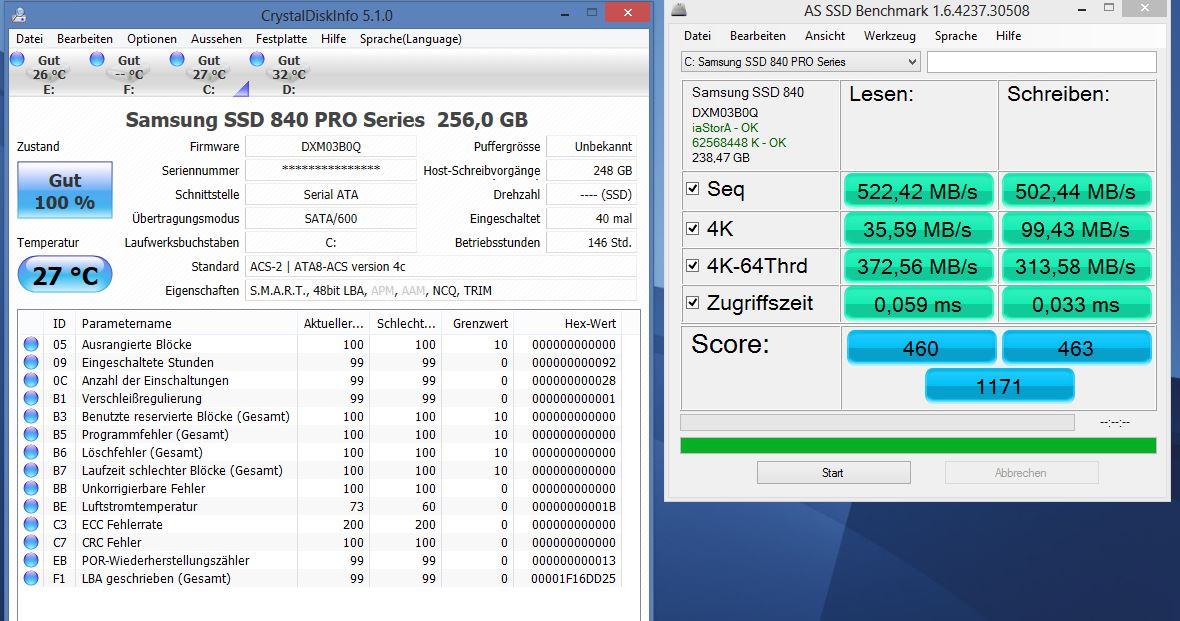Screen dimensions: 1180x621
Task: Click status orb for CRC Fehler row
Action: [31, 543]
